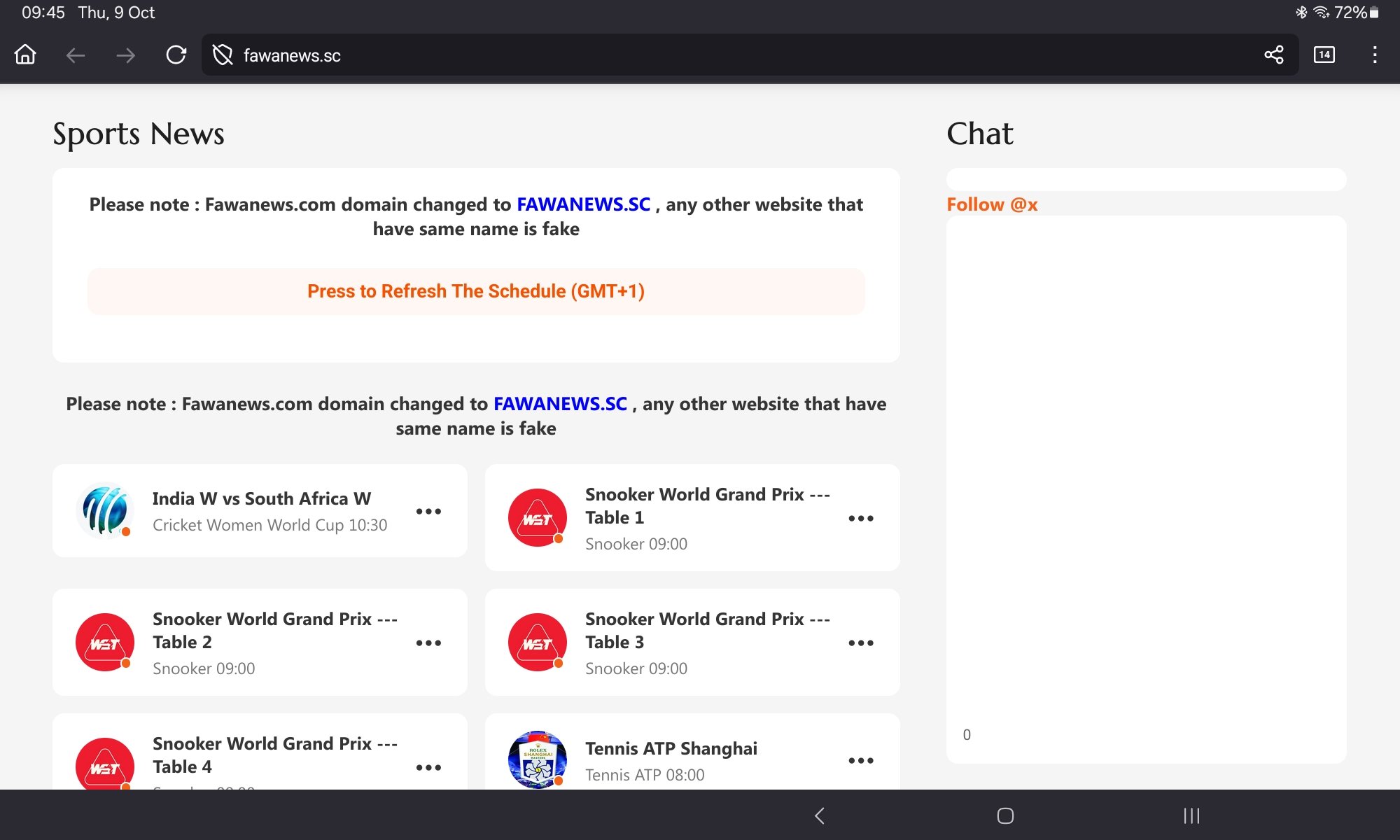Click the Follow @x link
The image size is (1400, 840).
pos(992,204)
